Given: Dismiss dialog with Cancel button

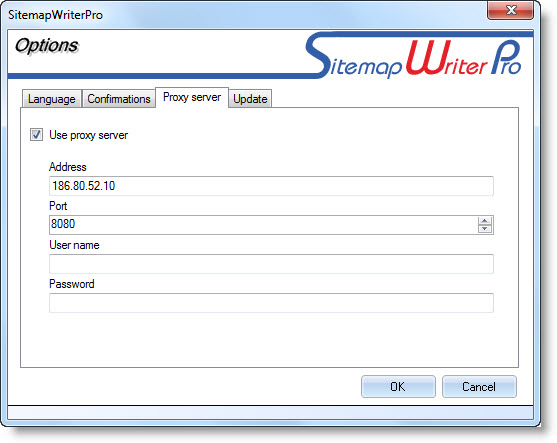Looking at the screenshot, I should coord(479,387).
